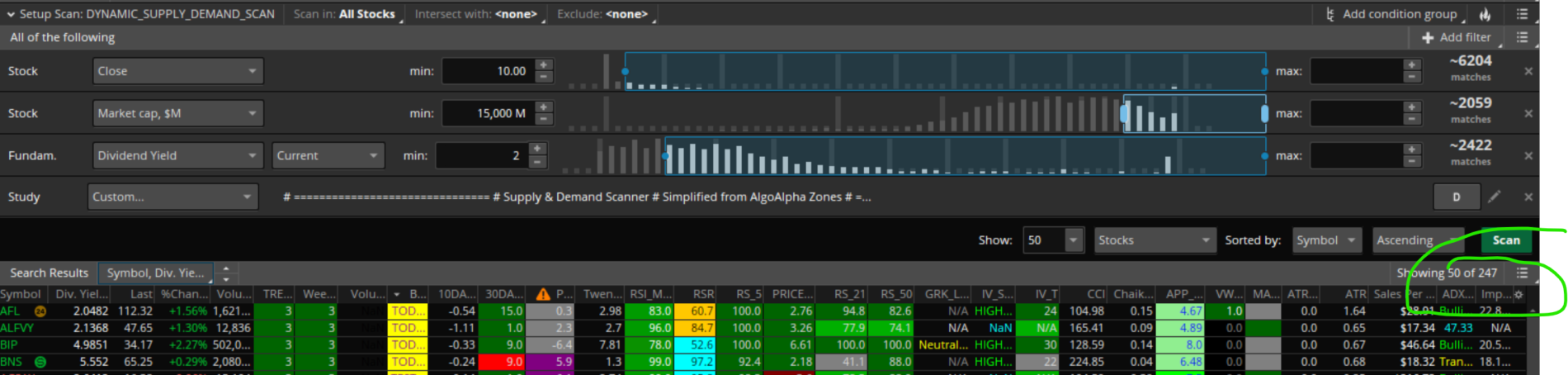This screenshot has height=375, width=1568.
Task: Open the Scan in: All Stocks menu
Action: [345, 14]
